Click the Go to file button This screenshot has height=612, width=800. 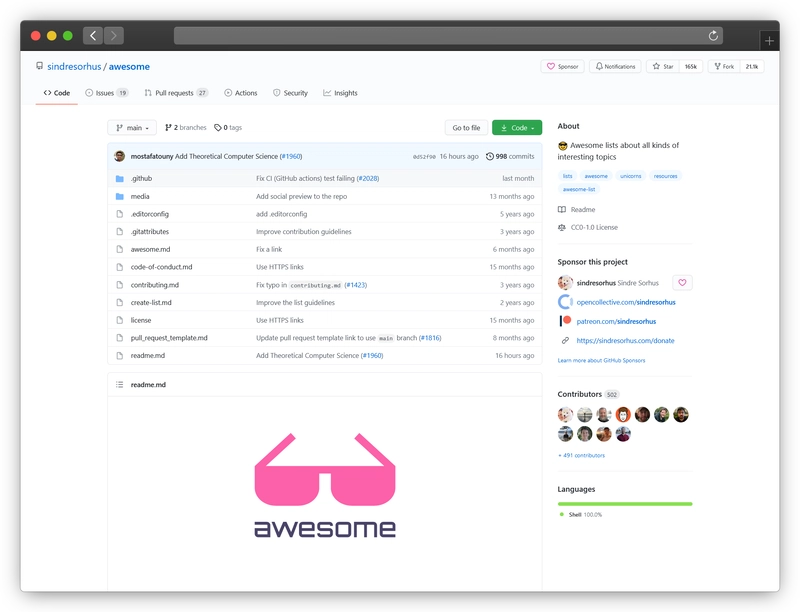point(466,128)
